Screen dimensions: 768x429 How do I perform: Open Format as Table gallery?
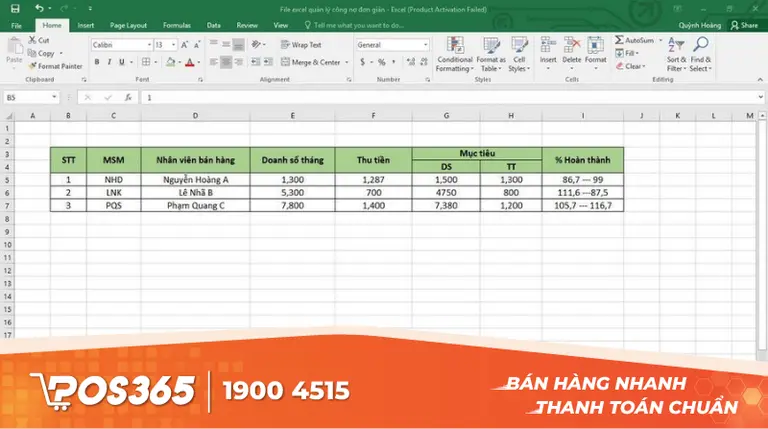[x=491, y=54]
